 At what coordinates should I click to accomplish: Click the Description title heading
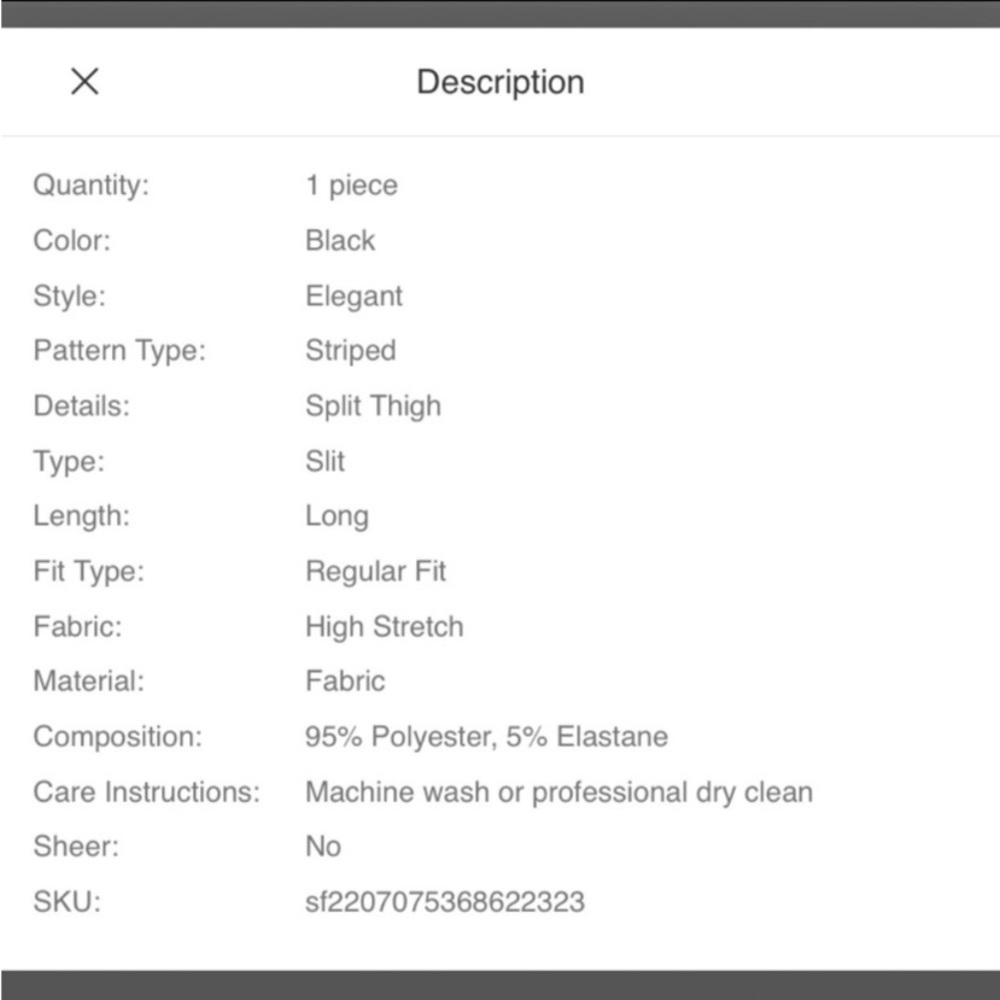[500, 82]
